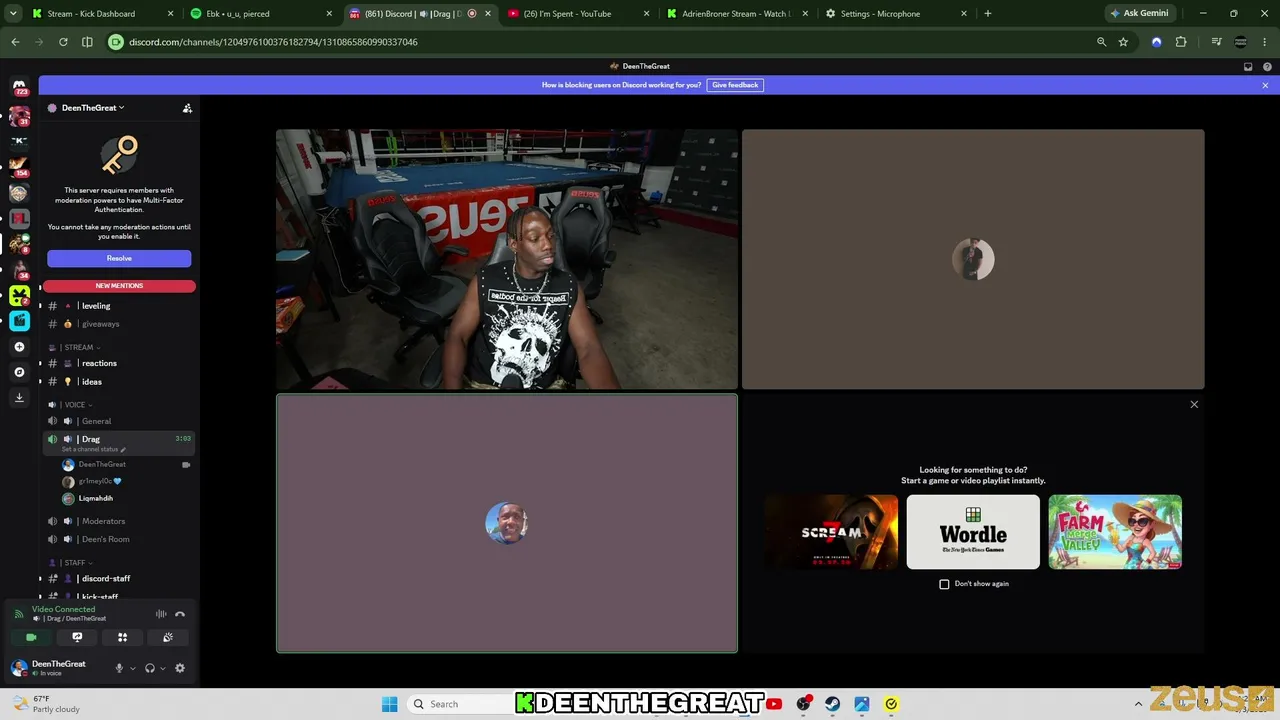The height and width of the screenshot is (720, 1280).
Task: Join the Moderators voice channel
Action: pyautogui.click(x=119, y=521)
